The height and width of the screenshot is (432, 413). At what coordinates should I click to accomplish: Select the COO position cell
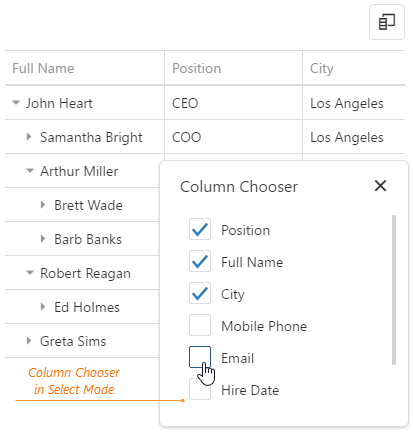point(233,137)
